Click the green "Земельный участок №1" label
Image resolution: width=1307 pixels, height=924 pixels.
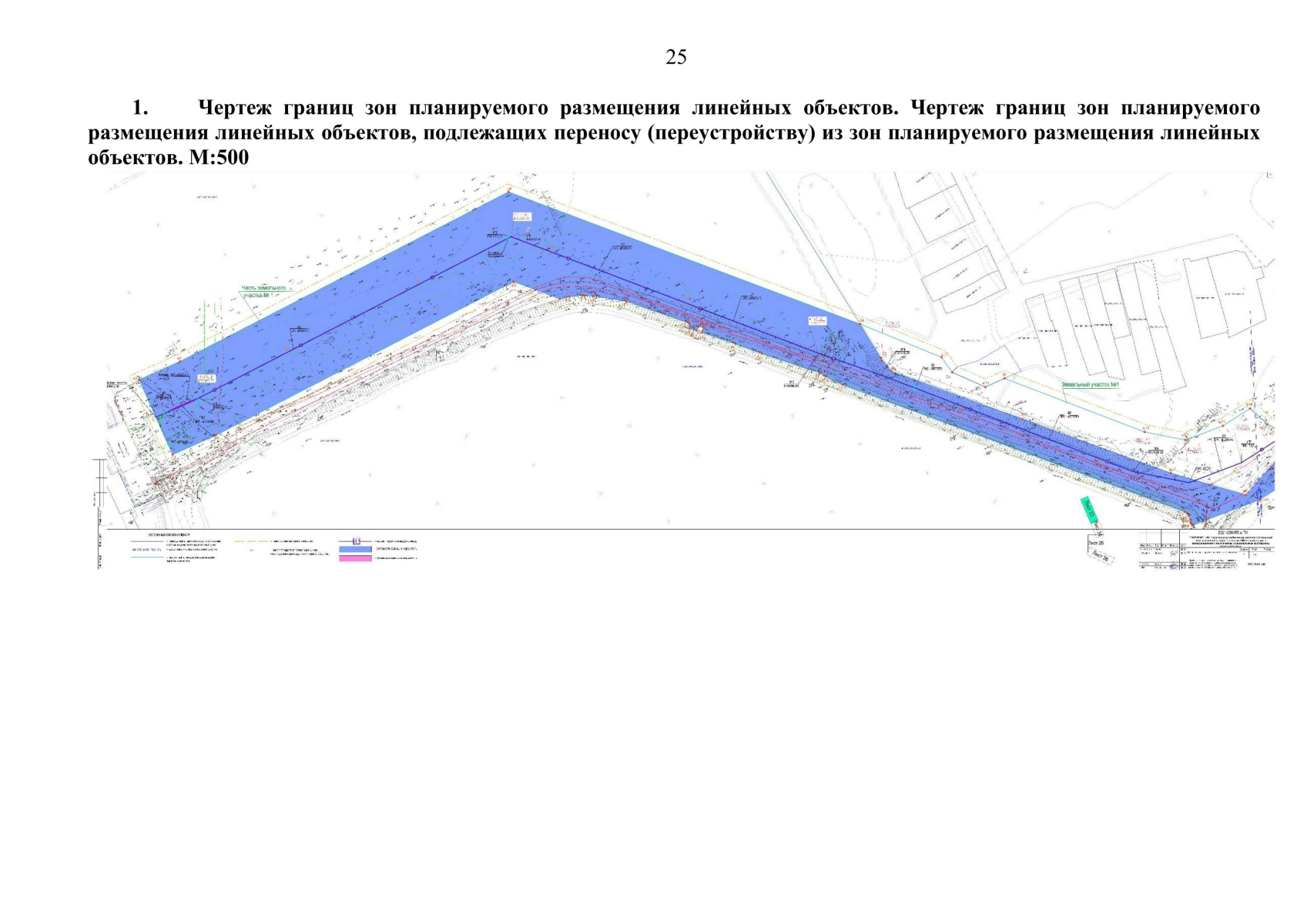[x=1089, y=383]
